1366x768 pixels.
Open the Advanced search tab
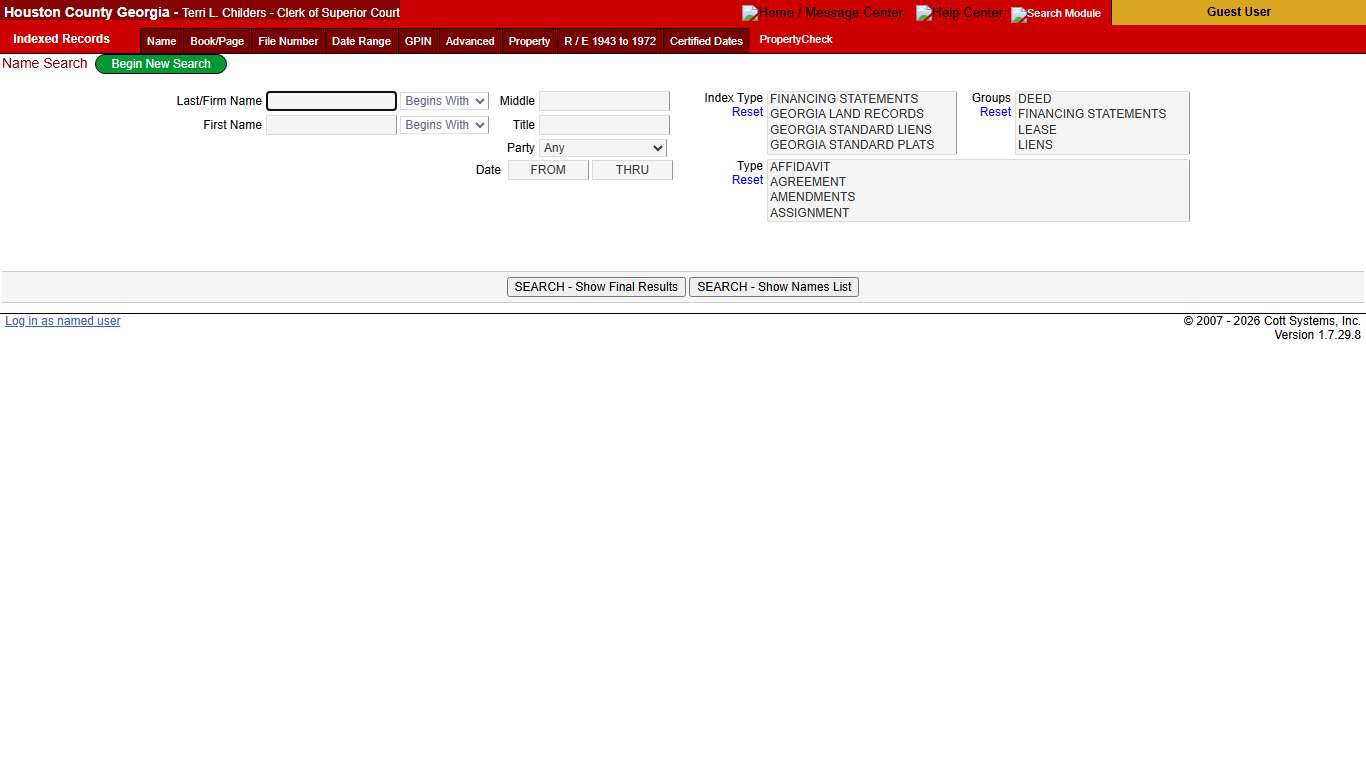469,41
